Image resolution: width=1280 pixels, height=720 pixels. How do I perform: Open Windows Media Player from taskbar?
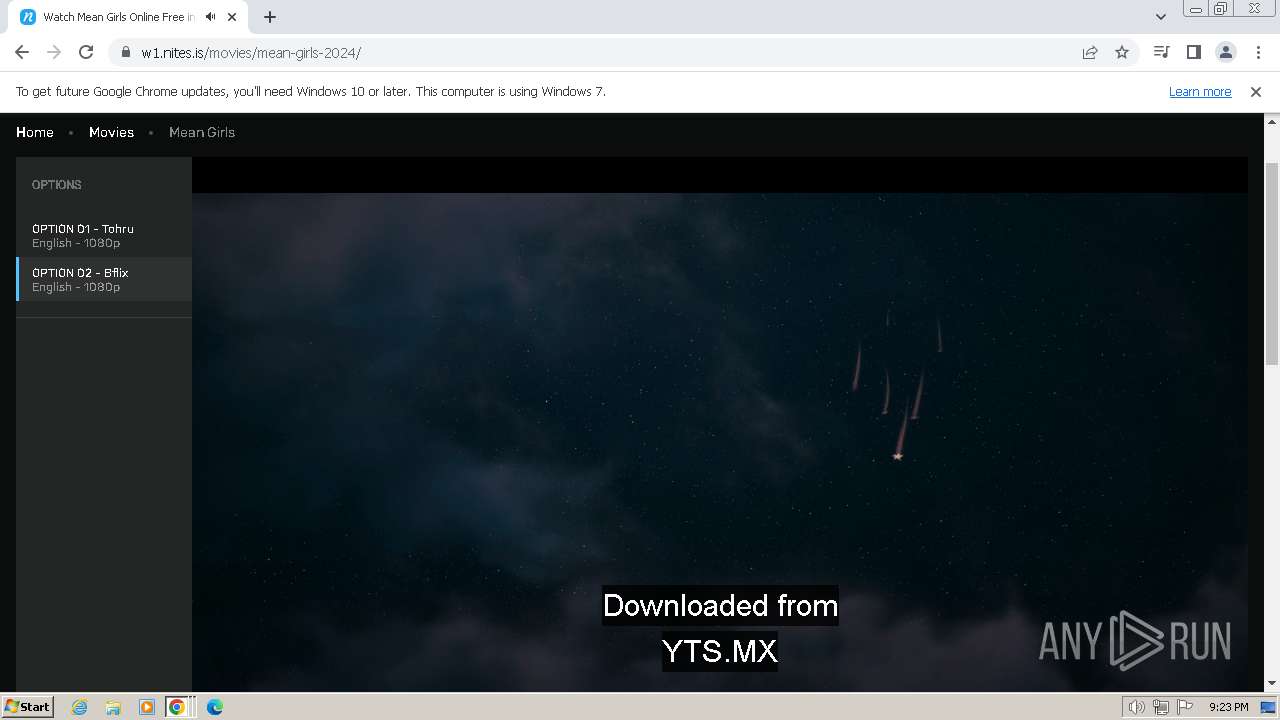[146, 707]
